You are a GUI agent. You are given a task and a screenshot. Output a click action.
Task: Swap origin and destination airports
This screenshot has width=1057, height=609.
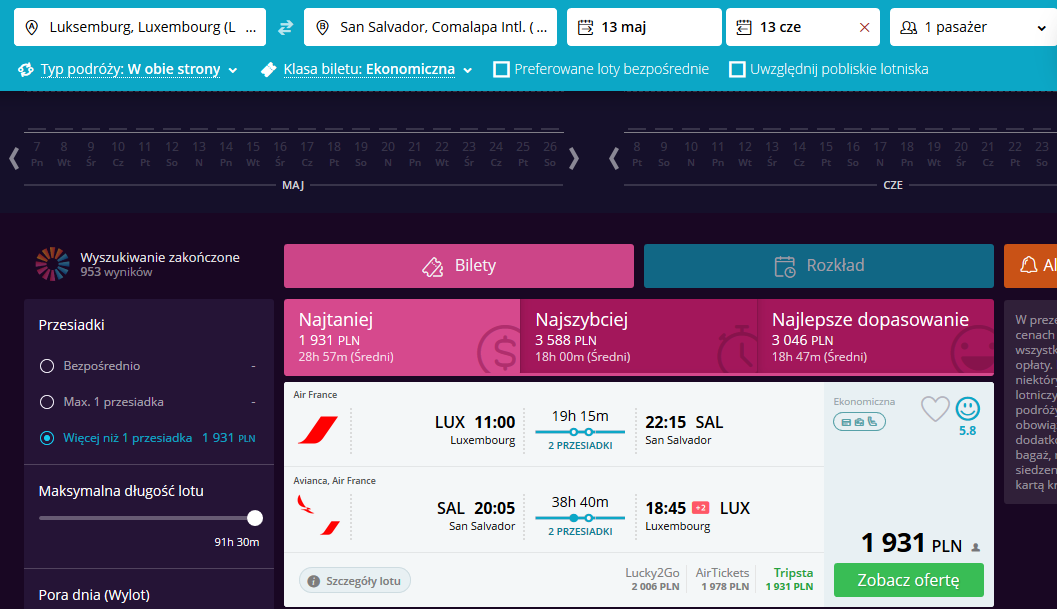[x=285, y=27]
